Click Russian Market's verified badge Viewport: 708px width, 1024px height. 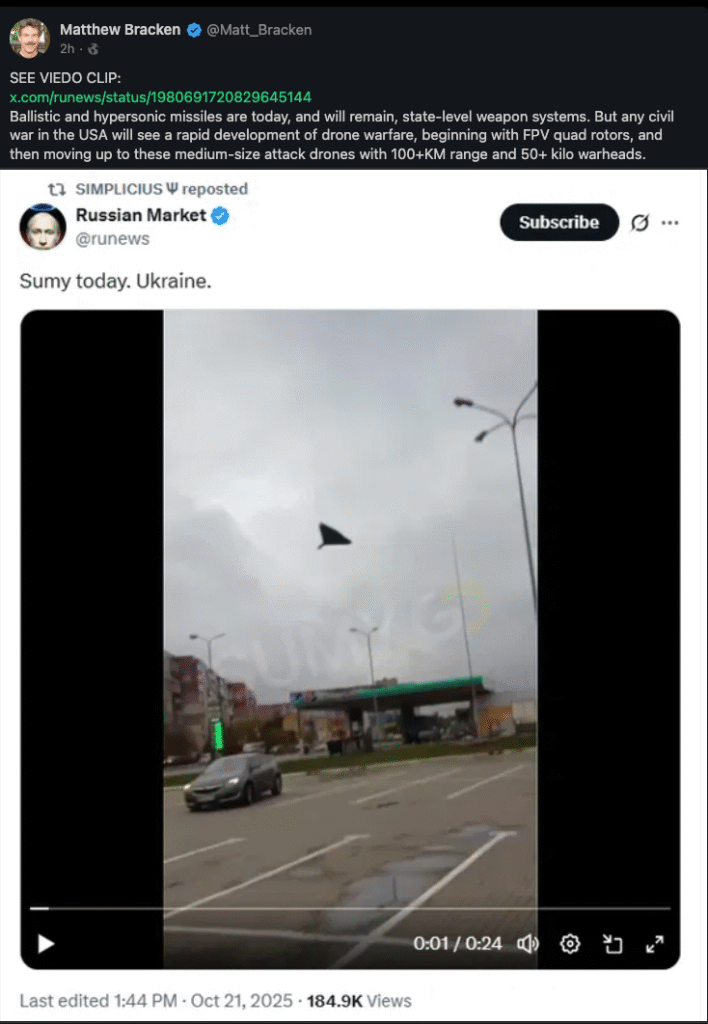[x=220, y=216]
